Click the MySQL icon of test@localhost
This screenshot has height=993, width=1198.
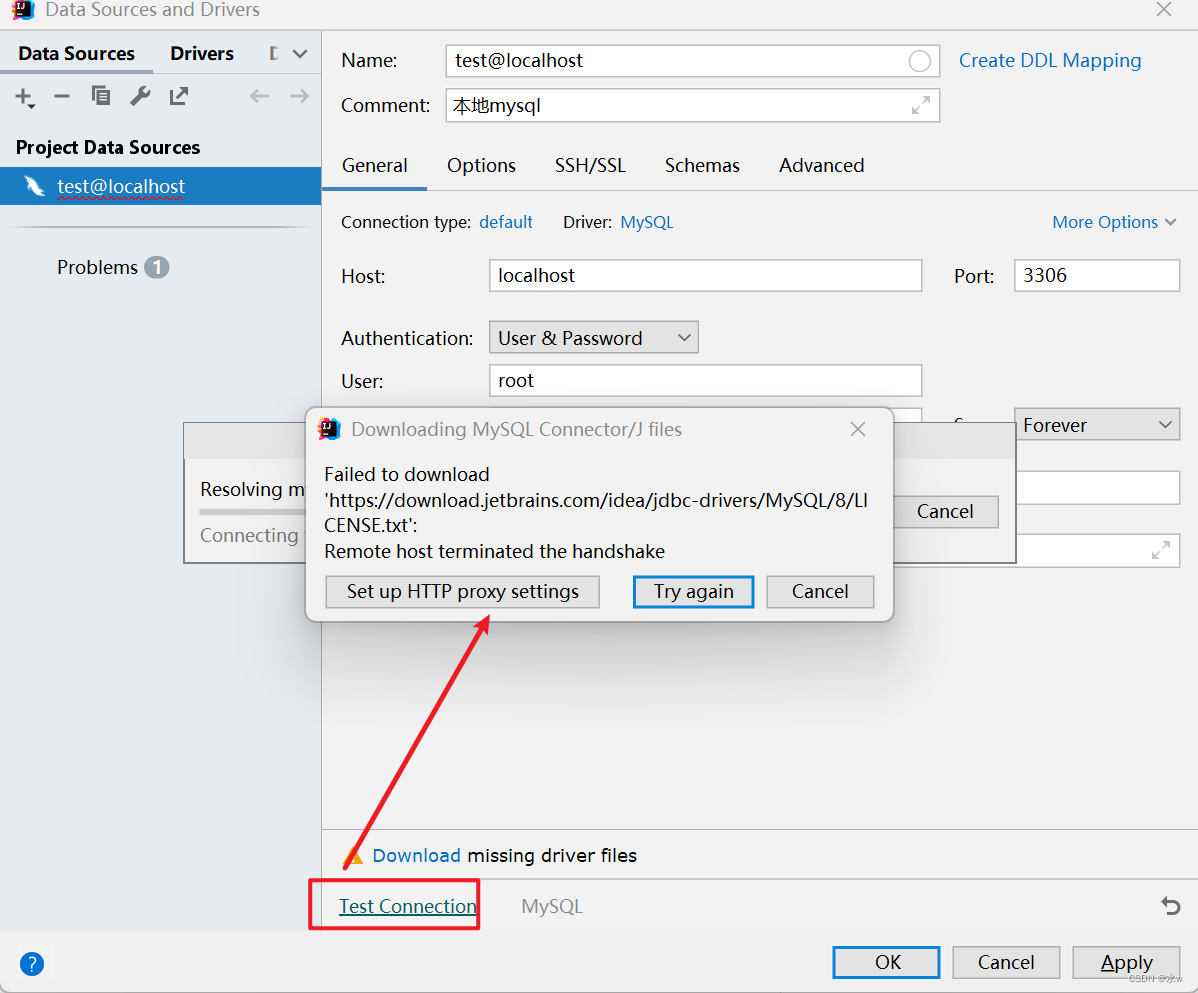point(34,186)
